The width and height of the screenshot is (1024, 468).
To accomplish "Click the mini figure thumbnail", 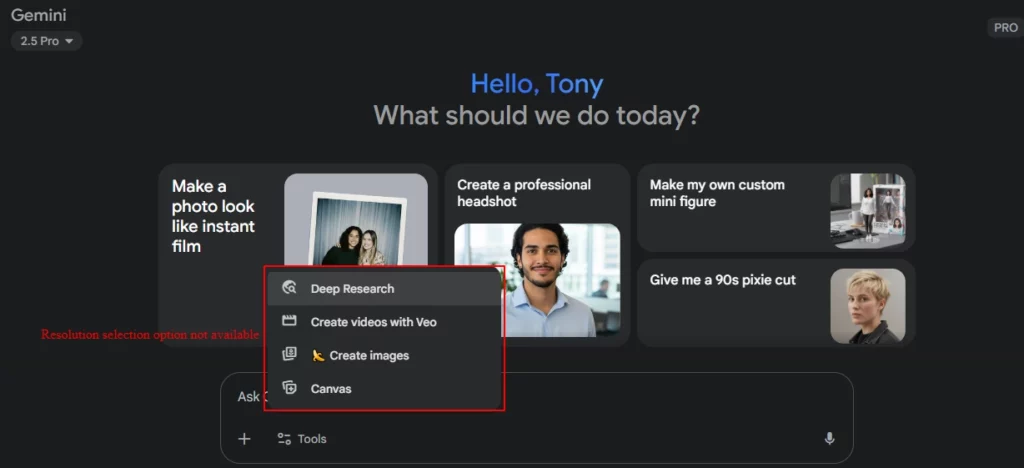I will [868, 211].
